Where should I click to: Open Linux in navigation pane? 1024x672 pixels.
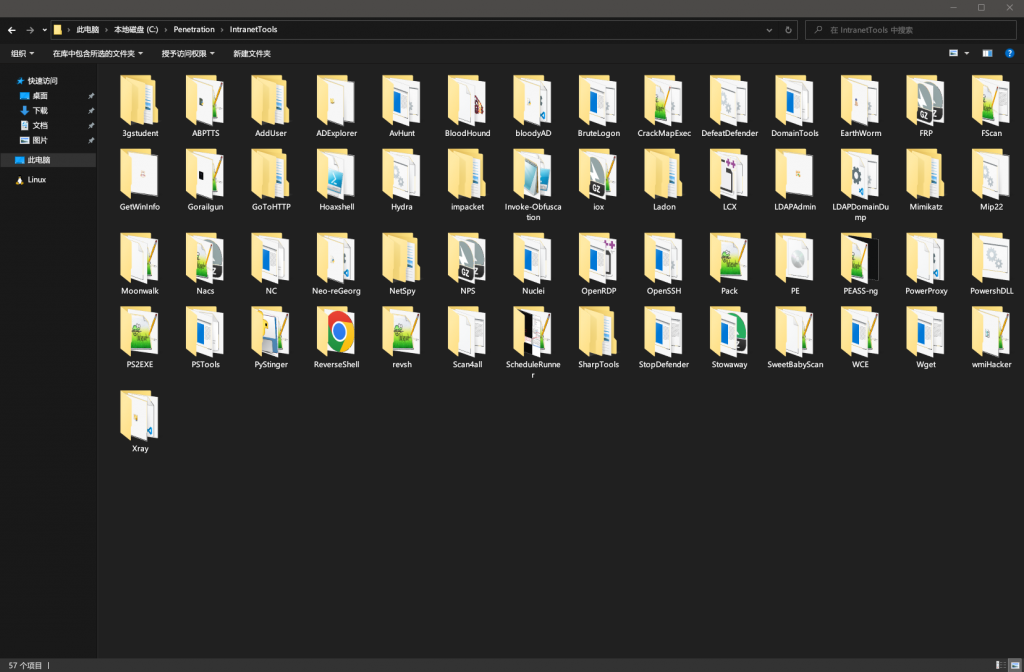click(37, 180)
